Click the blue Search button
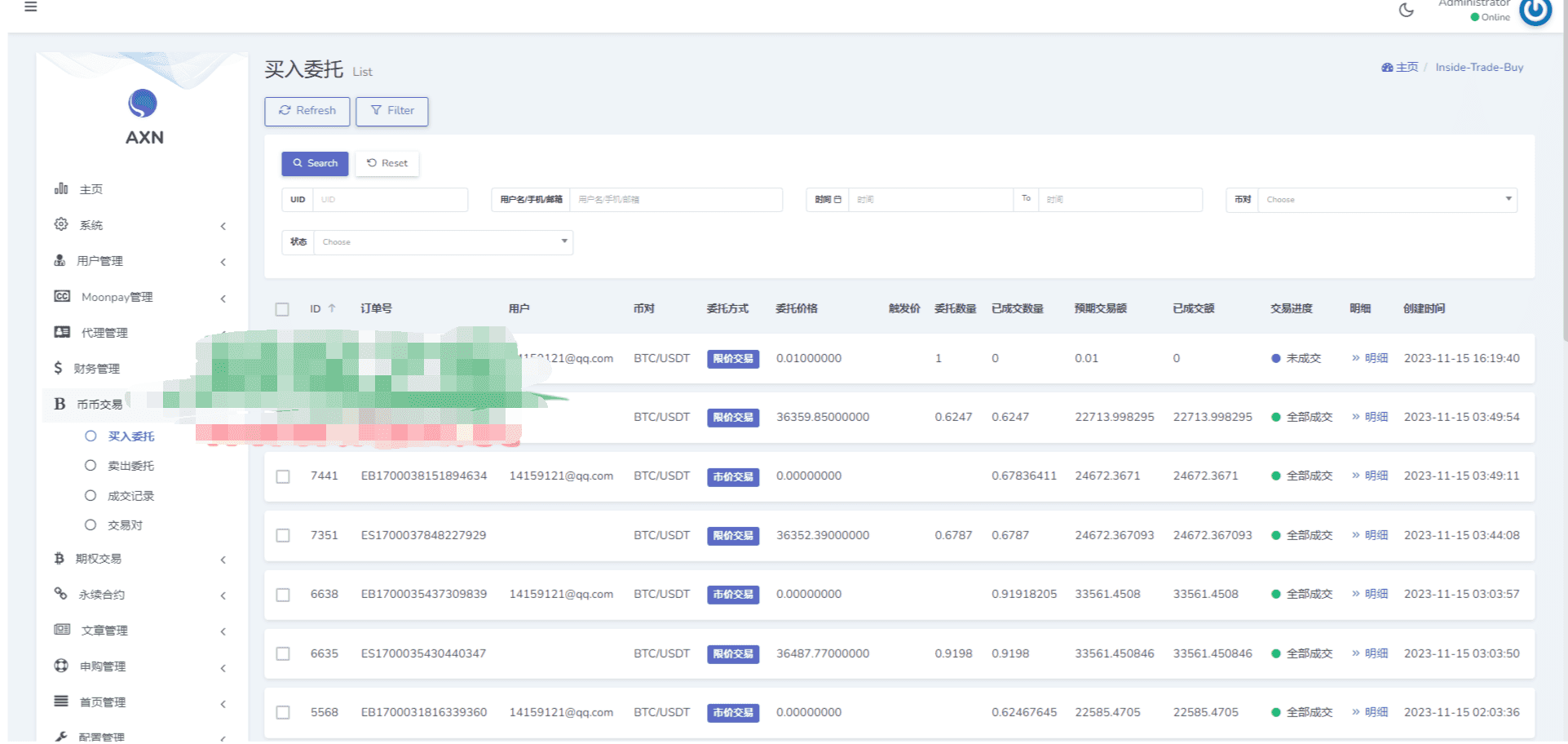 (x=315, y=163)
